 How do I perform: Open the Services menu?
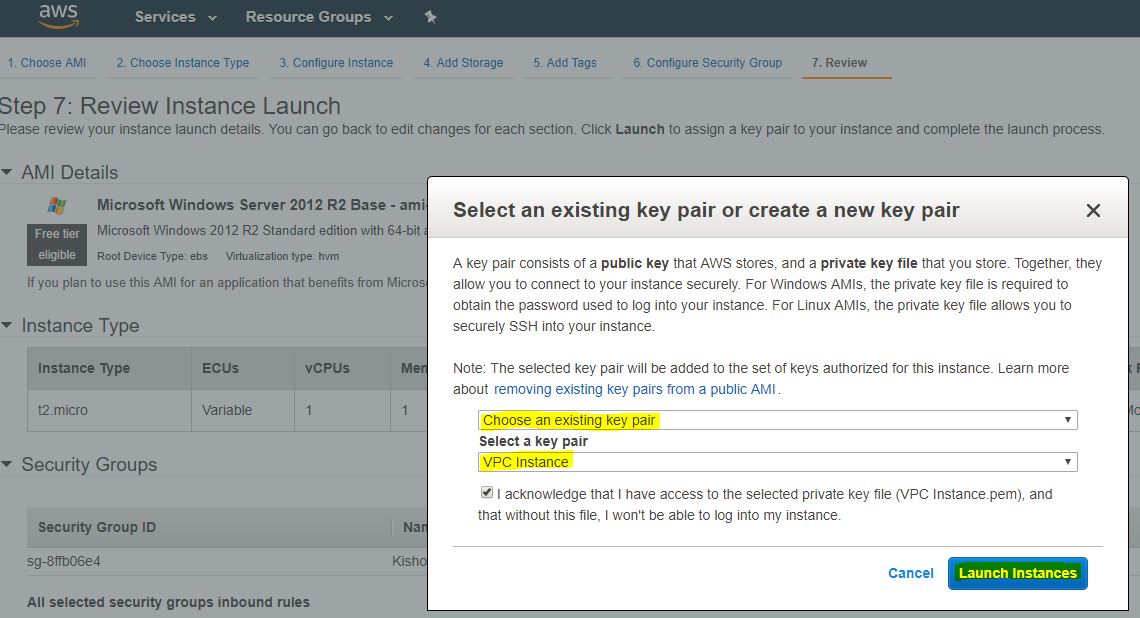[175, 17]
